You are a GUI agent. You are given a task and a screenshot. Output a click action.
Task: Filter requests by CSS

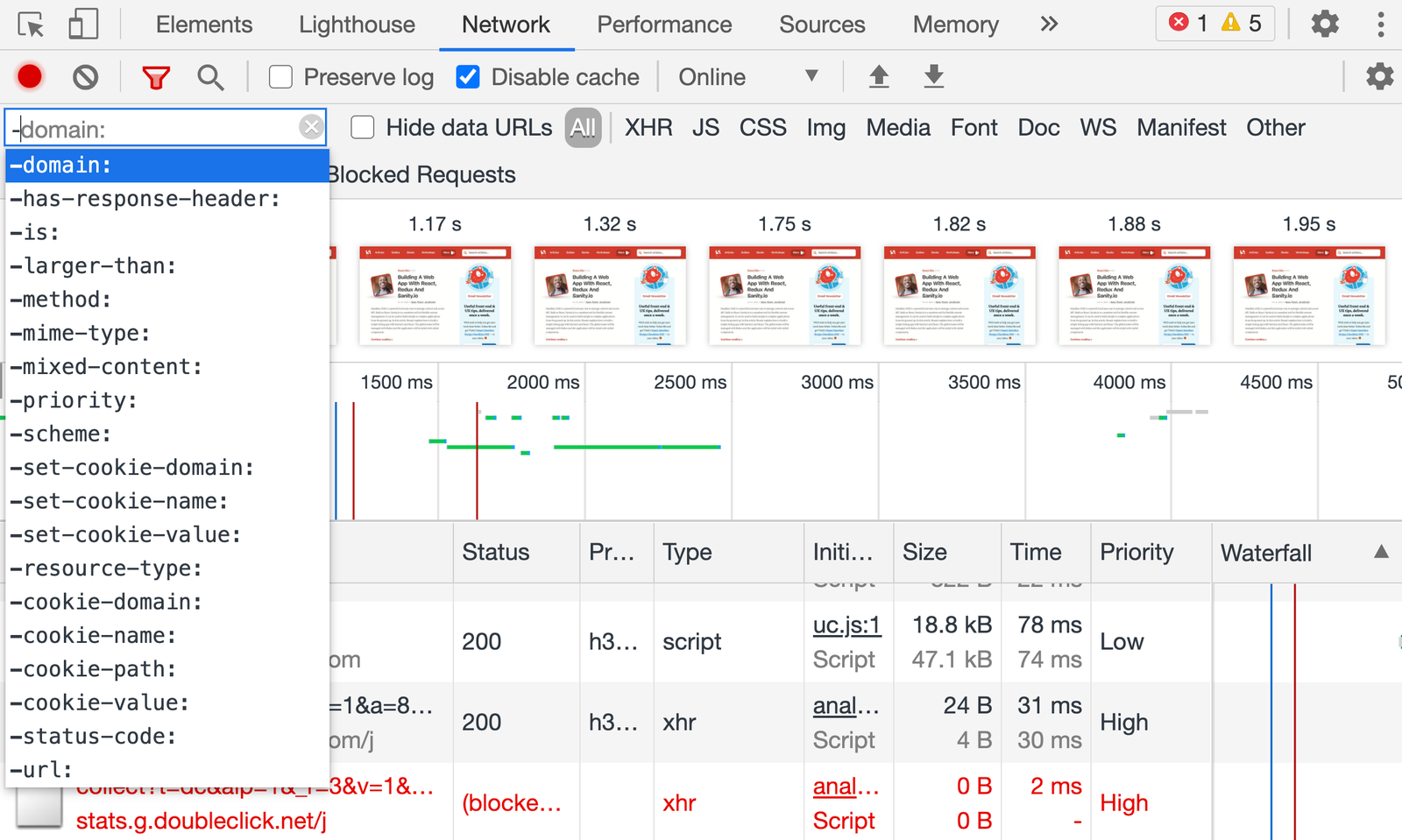point(762,128)
